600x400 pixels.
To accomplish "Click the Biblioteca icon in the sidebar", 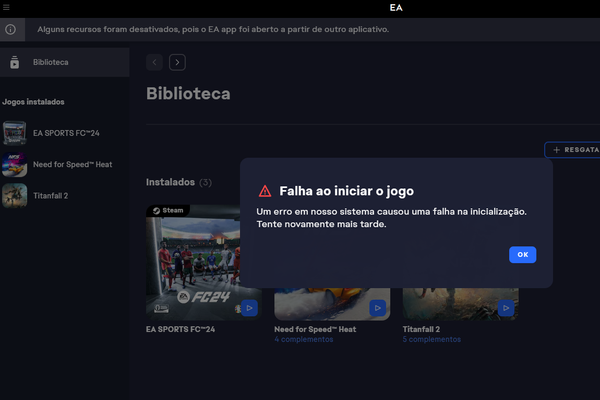I will pos(14,63).
